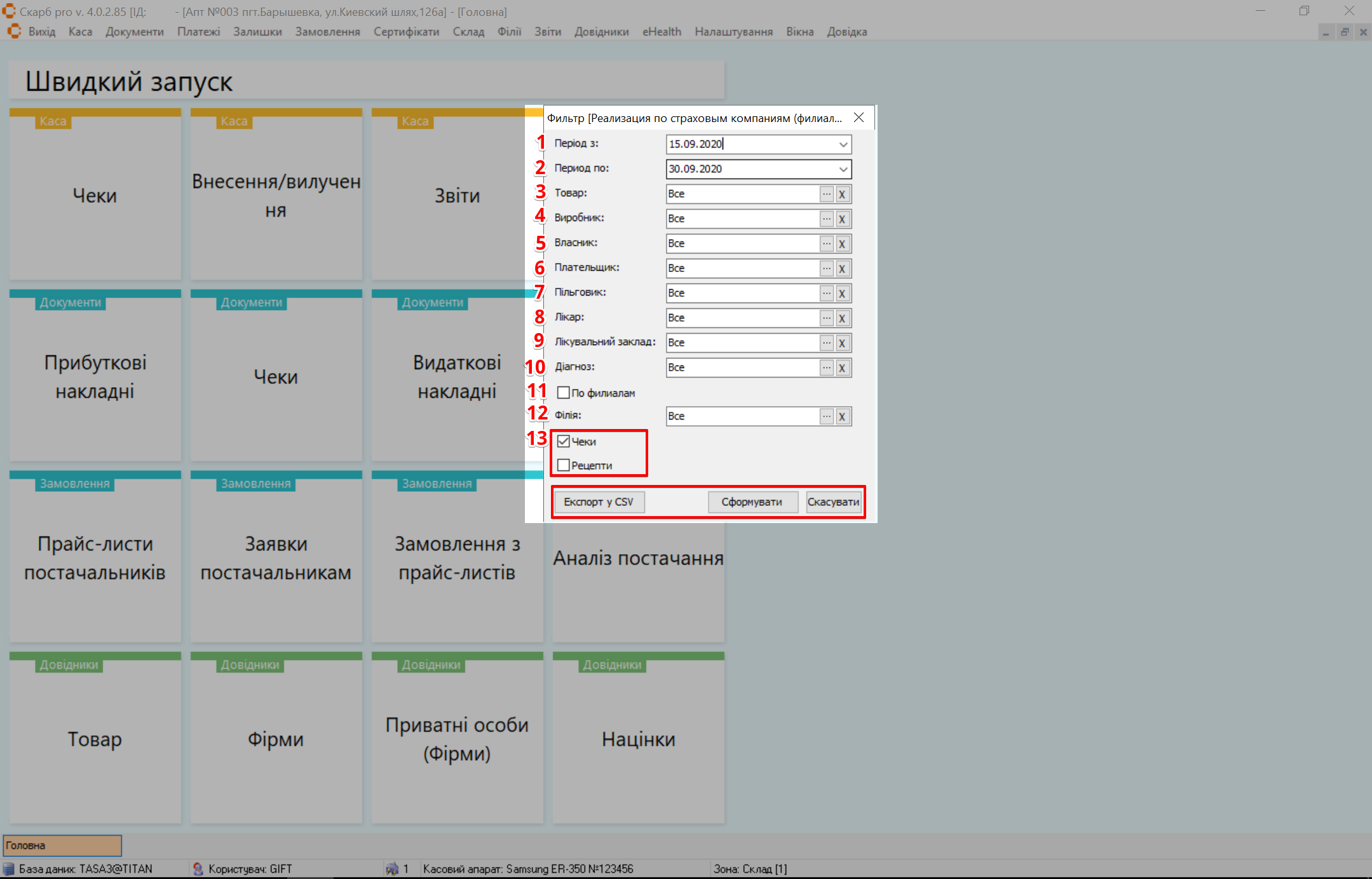Expand the Період з date dropdown

(x=843, y=144)
